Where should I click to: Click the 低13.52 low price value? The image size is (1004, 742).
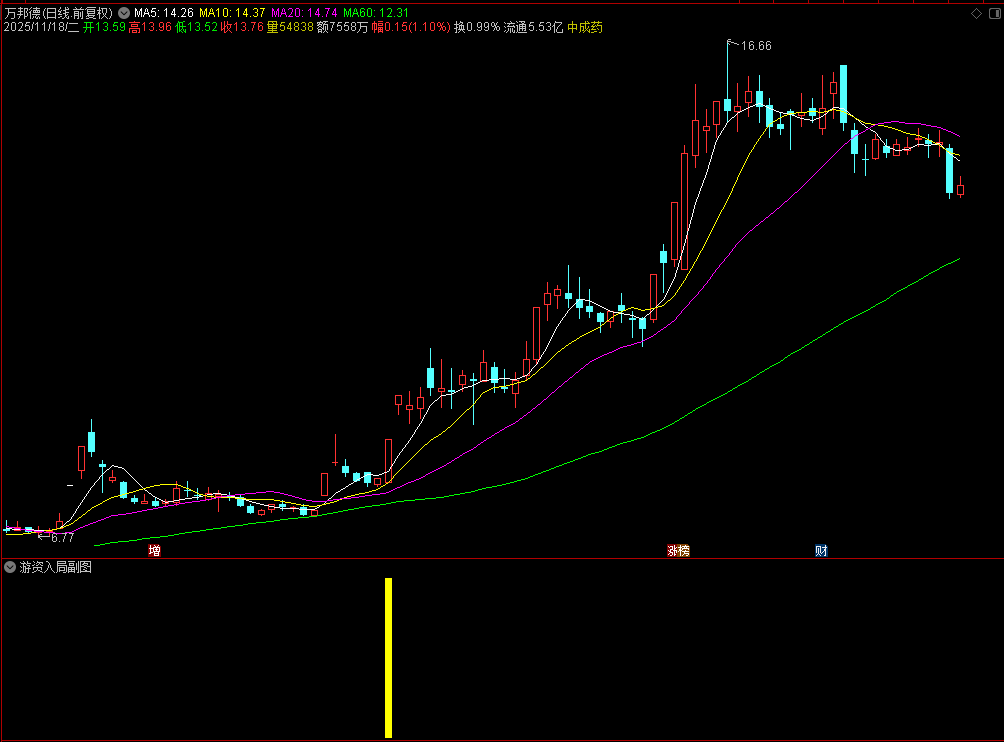click(197, 27)
